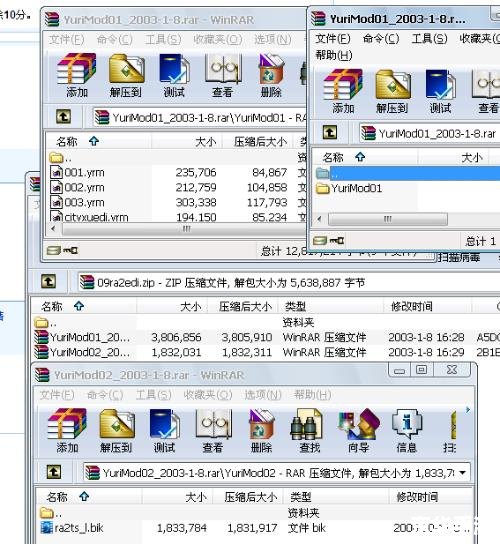Click Size column header in 09ra2edi.zip list
Image resolution: width=500 pixels, height=544 pixels.
[172, 306]
